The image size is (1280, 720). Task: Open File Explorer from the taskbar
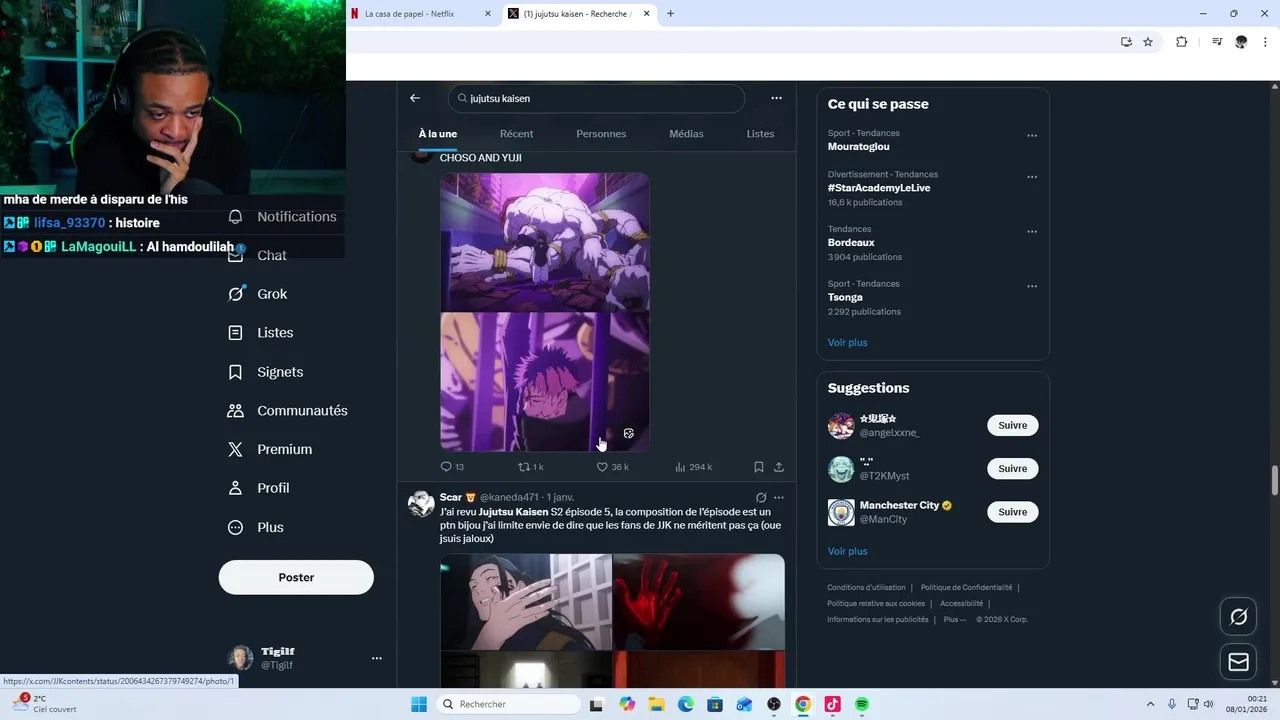tap(656, 705)
